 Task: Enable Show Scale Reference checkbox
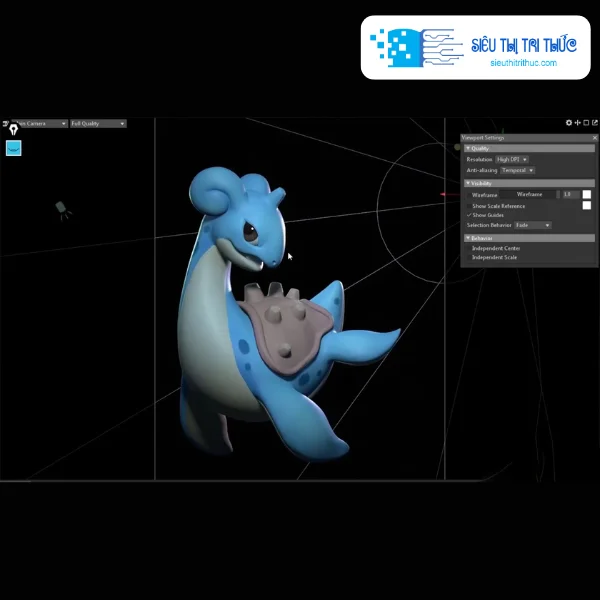(469, 206)
